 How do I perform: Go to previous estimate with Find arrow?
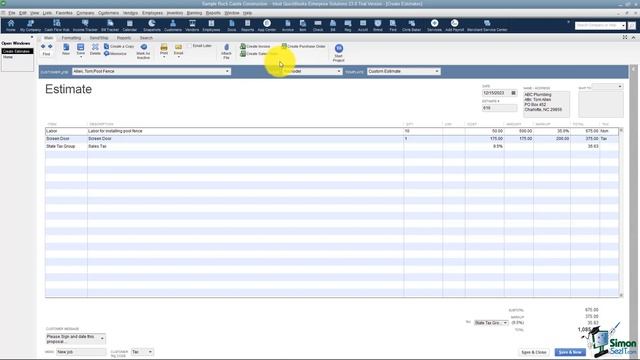[x=43, y=47]
